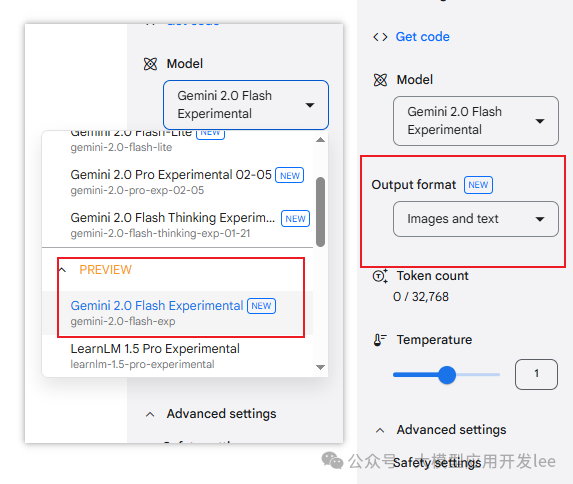Click the Token count icon
This screenshot has height=484, width=573.
[380, 276]
